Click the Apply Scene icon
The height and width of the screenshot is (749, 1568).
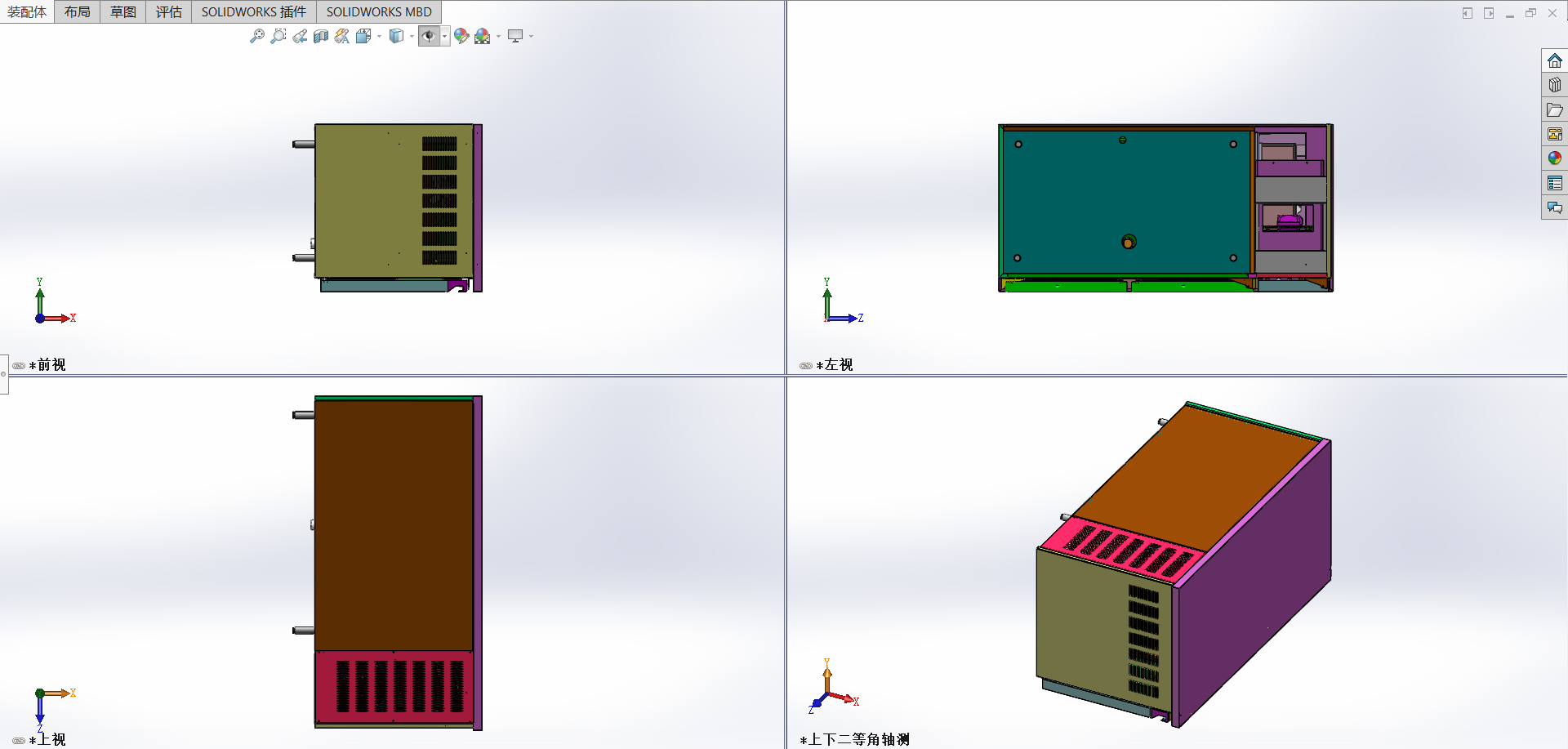coord(483,36)
